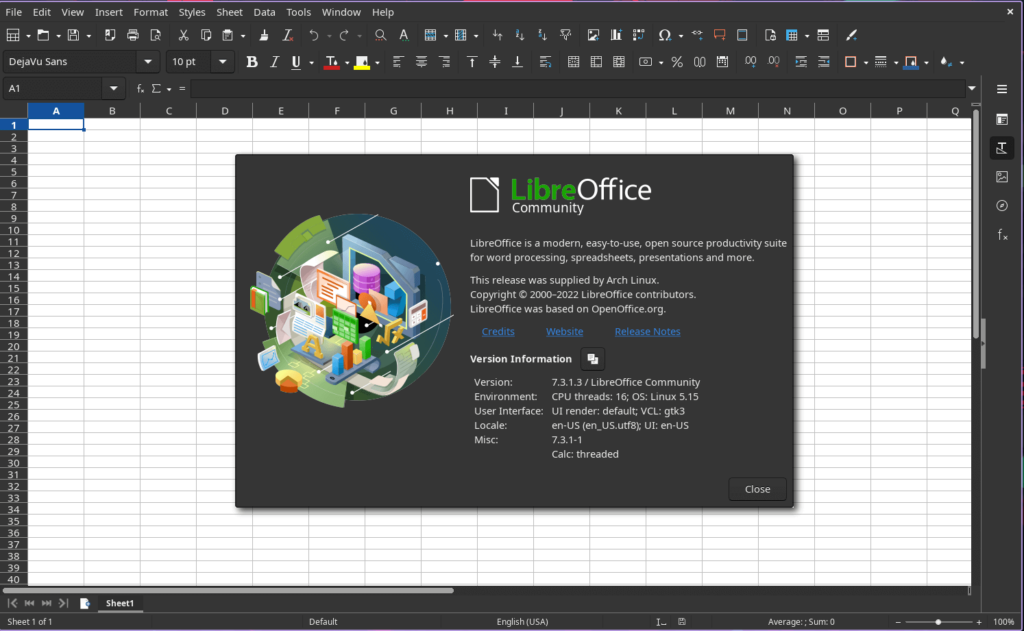The width and height of the screenshot is (1024, 631).
Task: Insert a hyperlink icon
Action: pyautogui.click(x=697, y=35)
